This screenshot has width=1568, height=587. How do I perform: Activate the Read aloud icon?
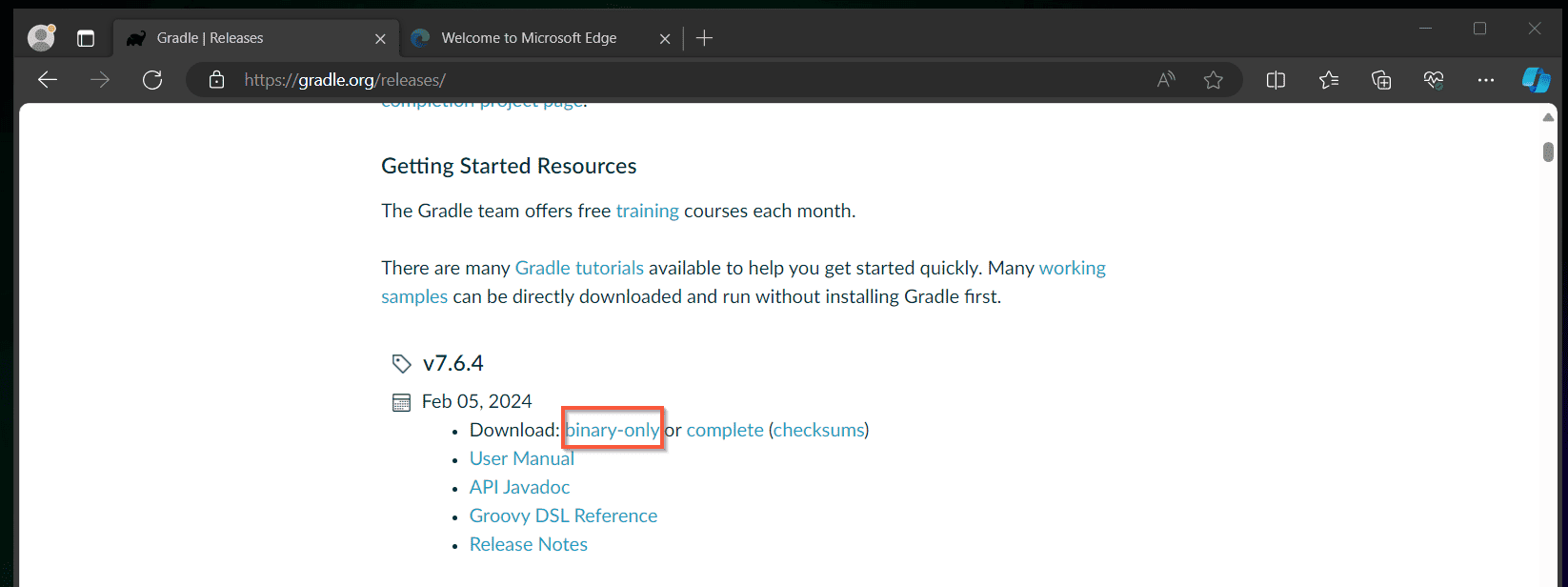[x=1166, y=80]
